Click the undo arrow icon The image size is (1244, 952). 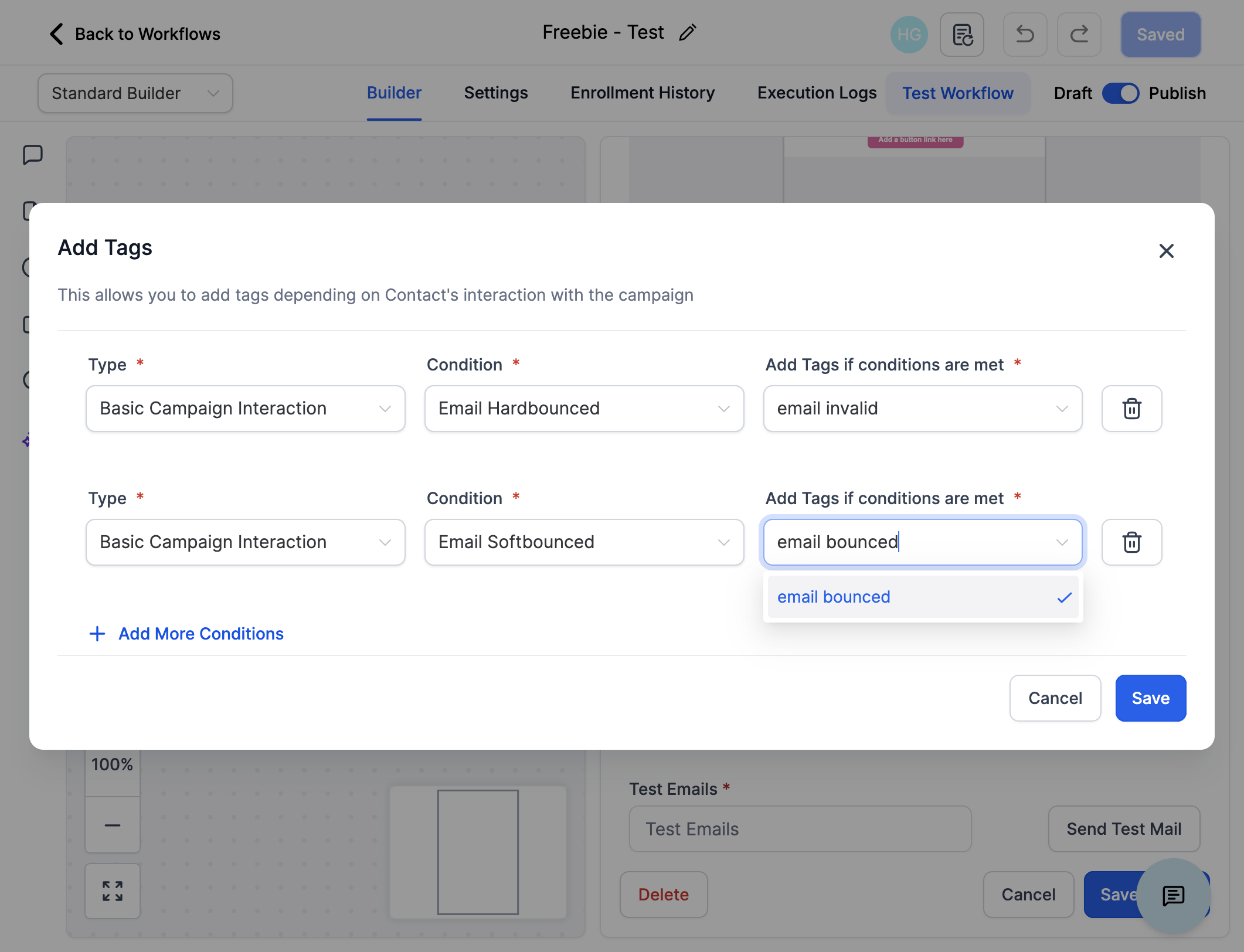coord(1025,35)
